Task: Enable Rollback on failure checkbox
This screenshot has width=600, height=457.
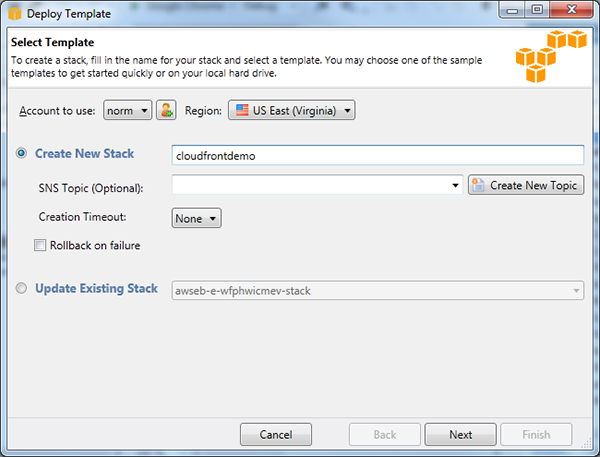Action: click(x=40, y=245)
